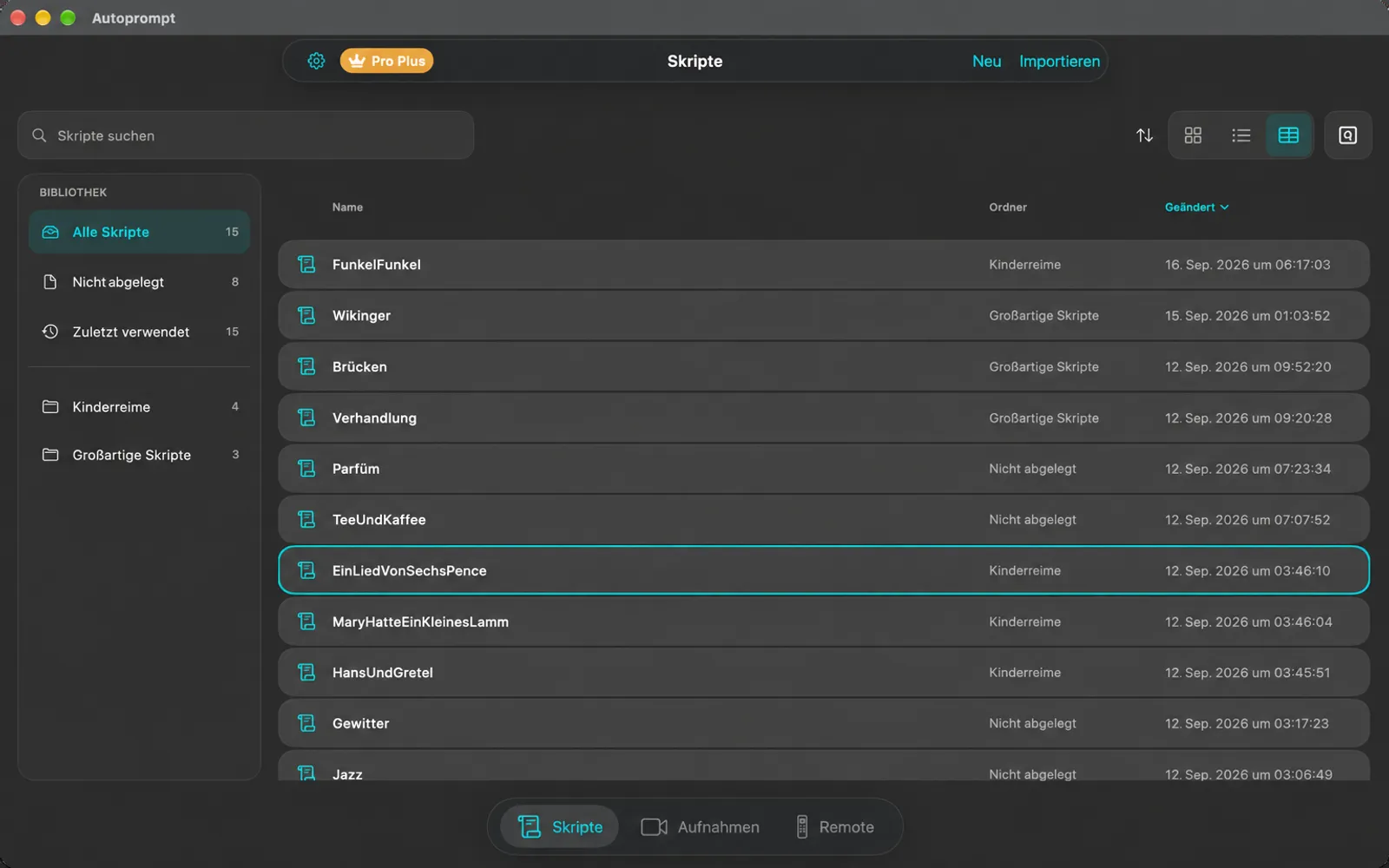This screenshot has height=868, width=1389.
Task: Click script icon of HansUndGretel row
Action: (x=306, y=673)
